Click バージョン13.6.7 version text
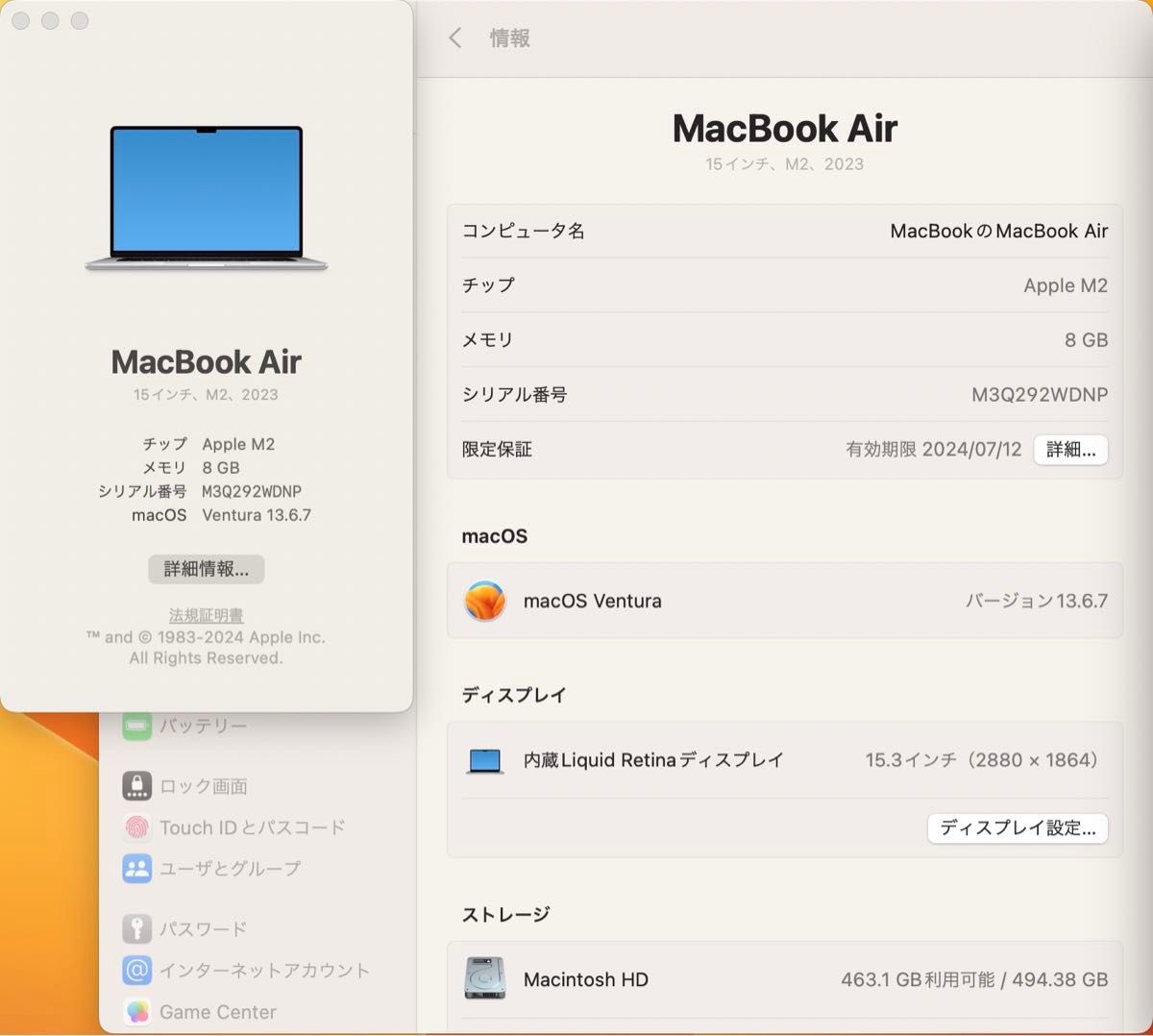 [x=1037, y=601]
